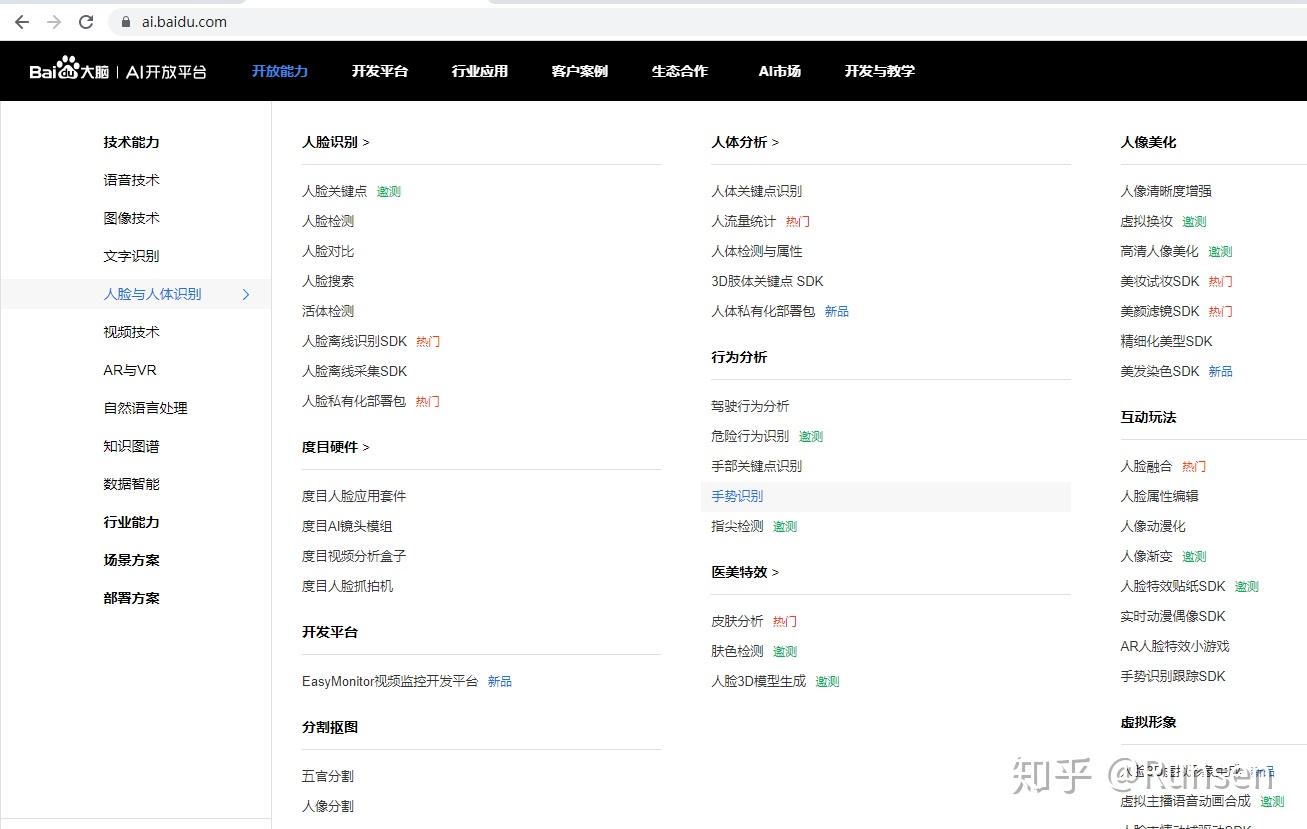1307x829 pixels.
Task: Open the 虚拟换妆 link
Action: (x=1147, y=221)
